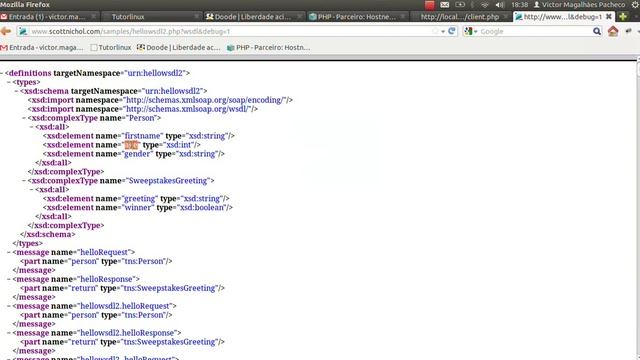The height and width of the screenshot is (360, 640).
Task: Click the "xsd:boolean" type value
Action: coord(202,207)
